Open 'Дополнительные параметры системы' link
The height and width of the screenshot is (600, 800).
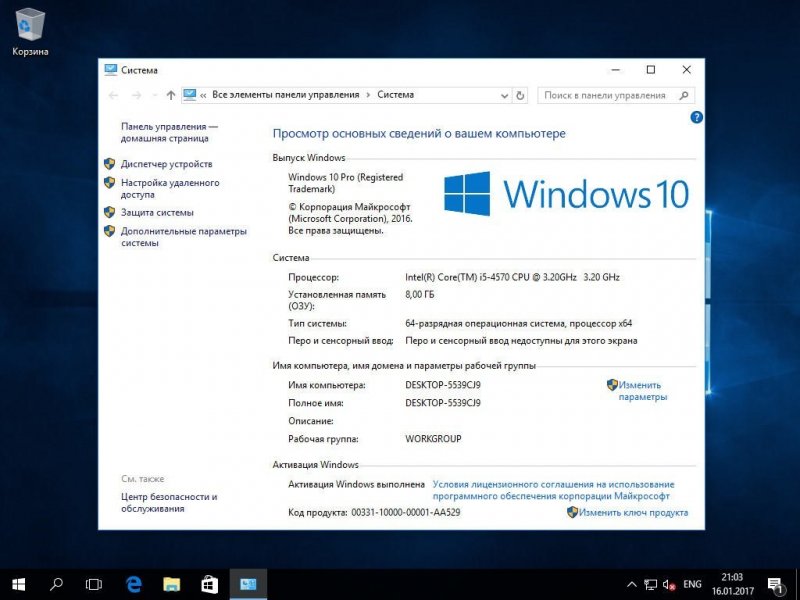pos(184,237)
